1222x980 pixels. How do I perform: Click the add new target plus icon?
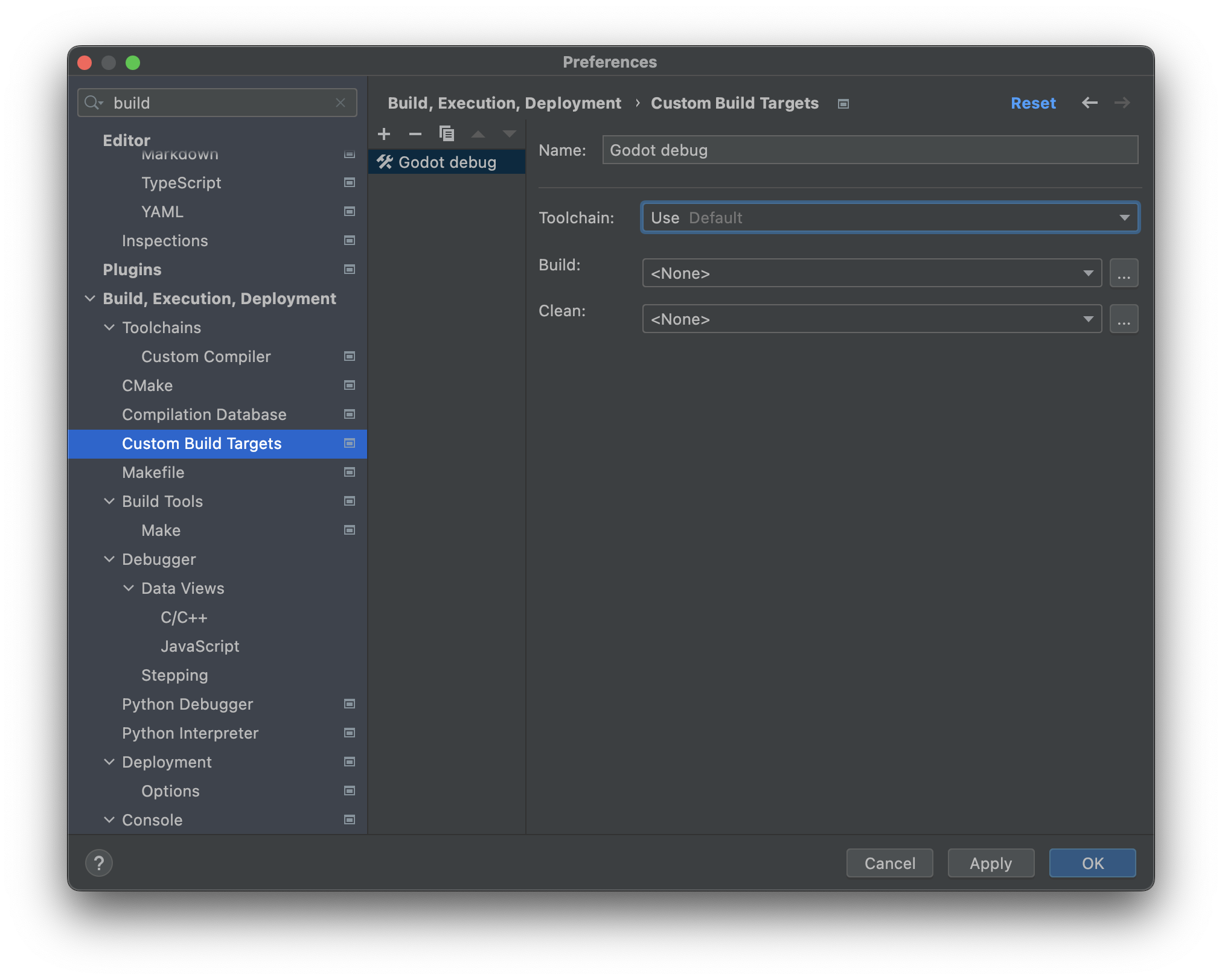385,133
